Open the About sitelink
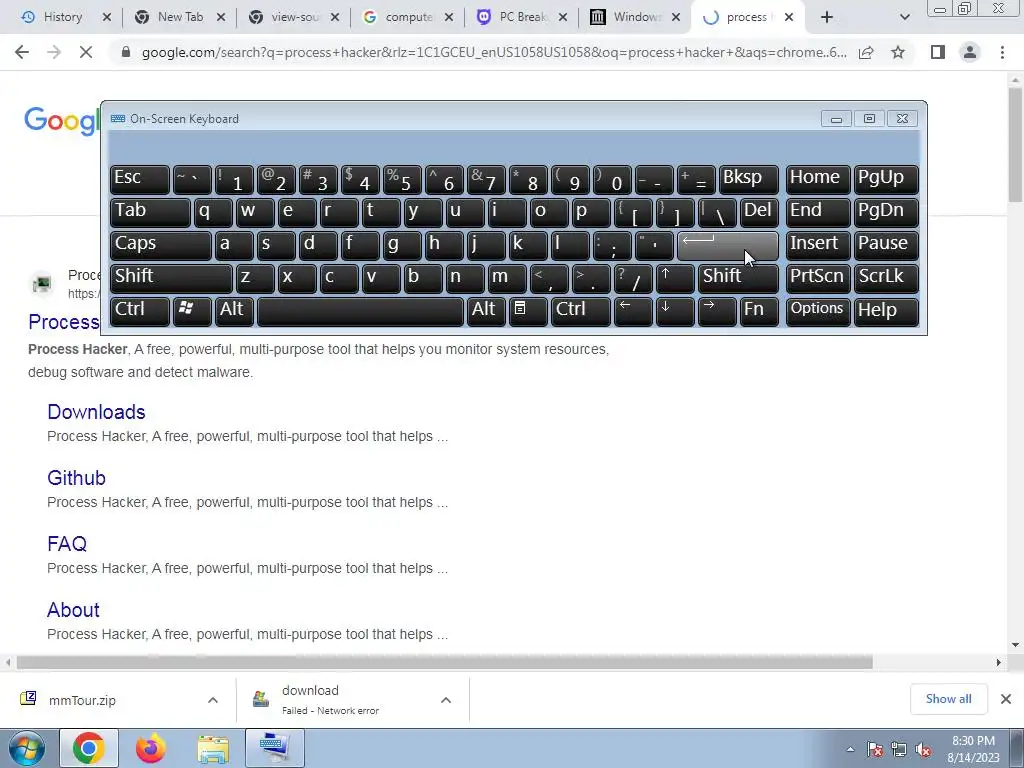The image size is (1024, 768). click(x=73, y=610)
